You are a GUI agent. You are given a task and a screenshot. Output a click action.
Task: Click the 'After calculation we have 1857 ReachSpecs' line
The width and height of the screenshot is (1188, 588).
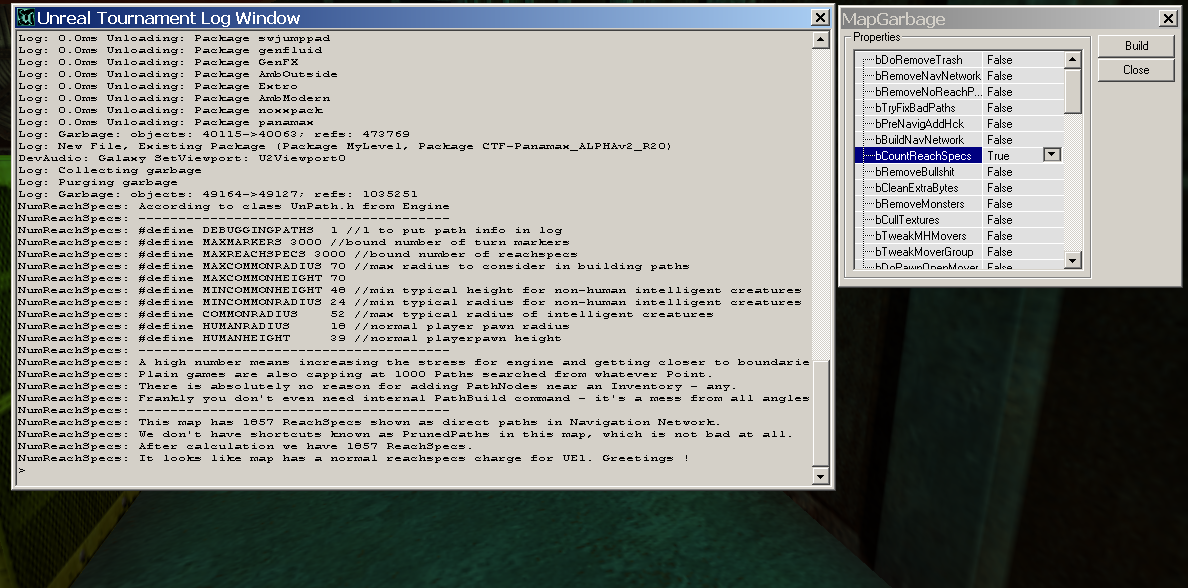coord(245,446)
